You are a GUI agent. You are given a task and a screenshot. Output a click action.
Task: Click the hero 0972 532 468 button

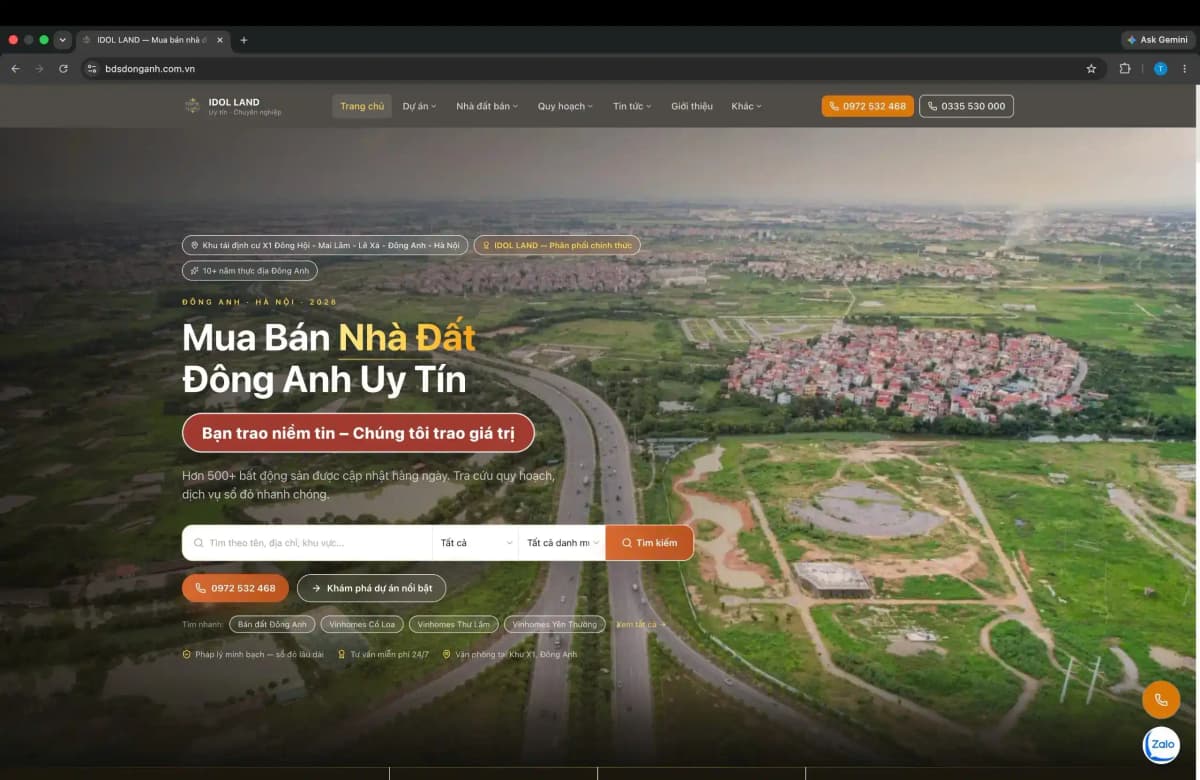tap(235, 588)
